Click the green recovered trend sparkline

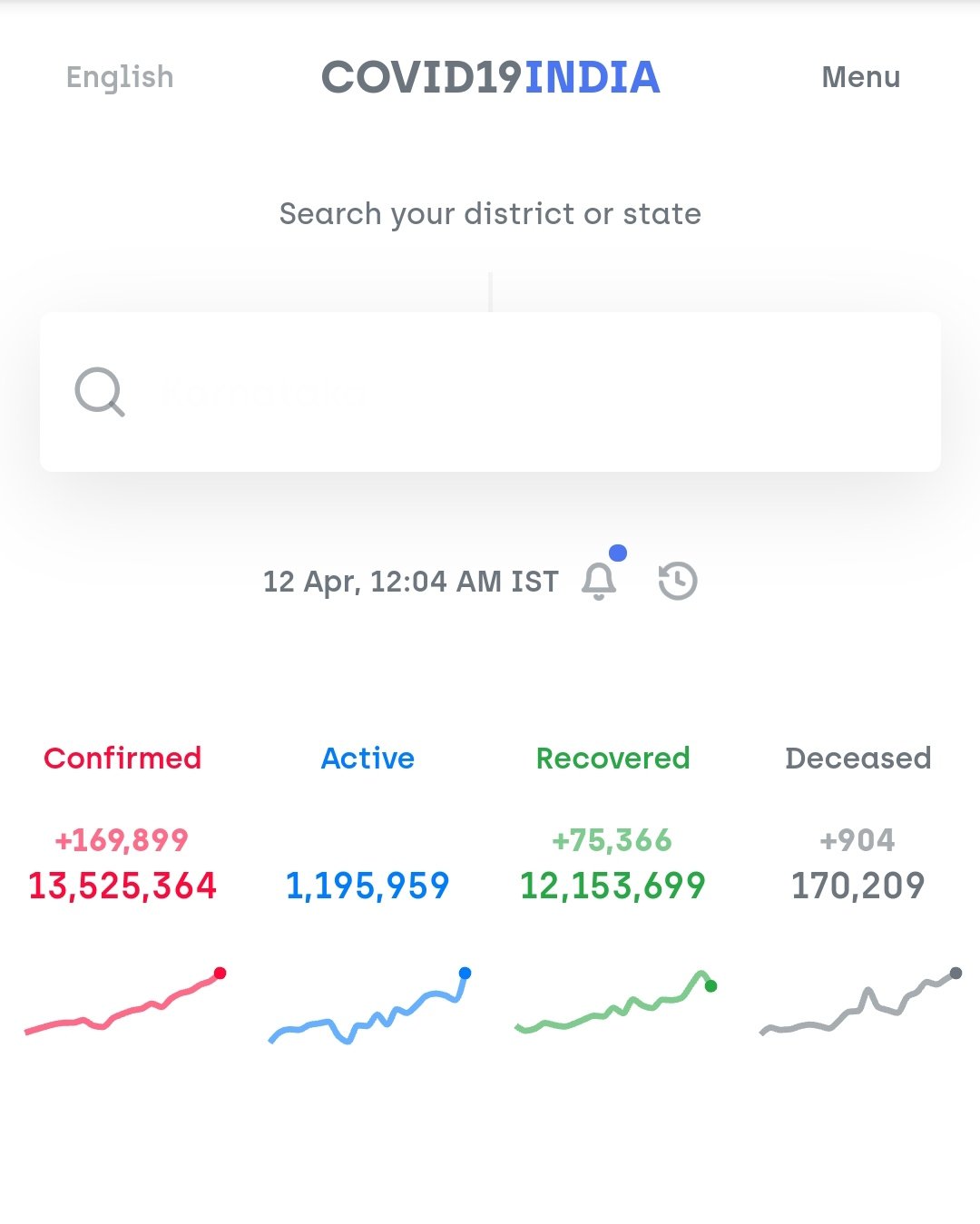[x=615, y=1002]
